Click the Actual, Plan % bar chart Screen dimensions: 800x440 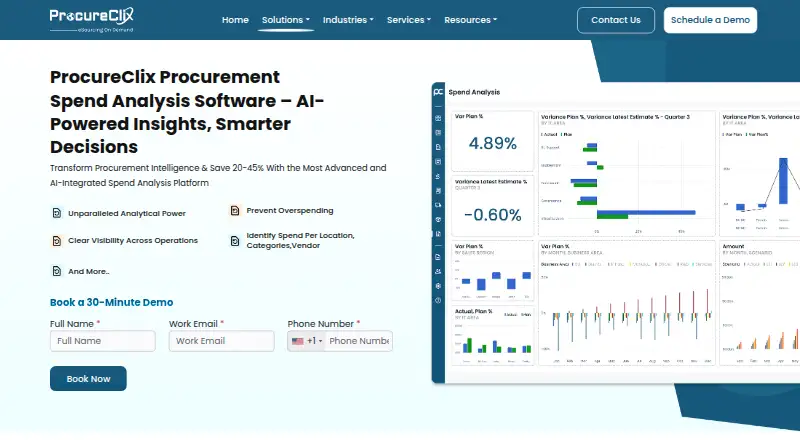pos(492,335)
